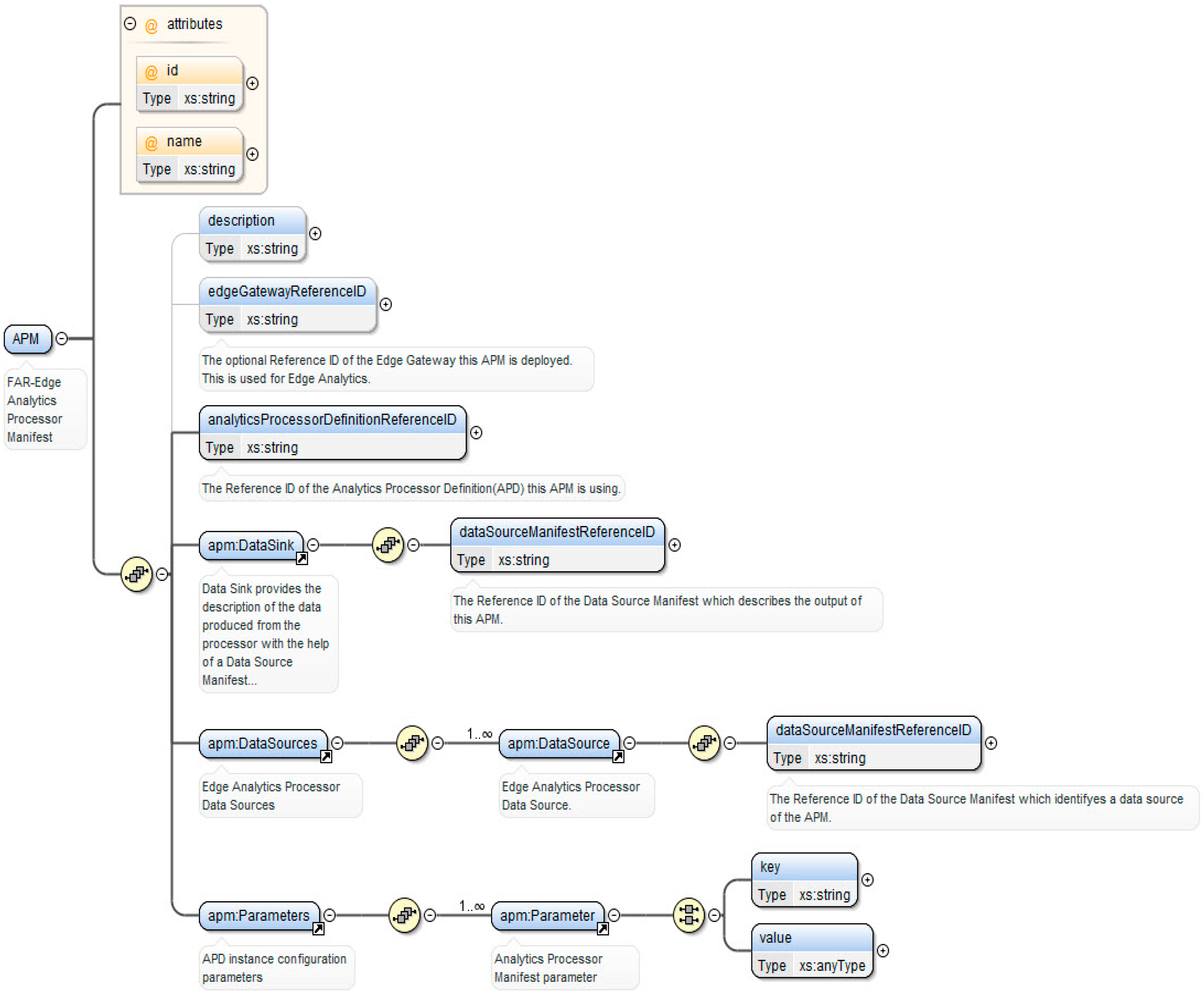Screen dimensions: 1204x997
Task: Collapse the apm:DataSources element
Action: tap(338, 743)
